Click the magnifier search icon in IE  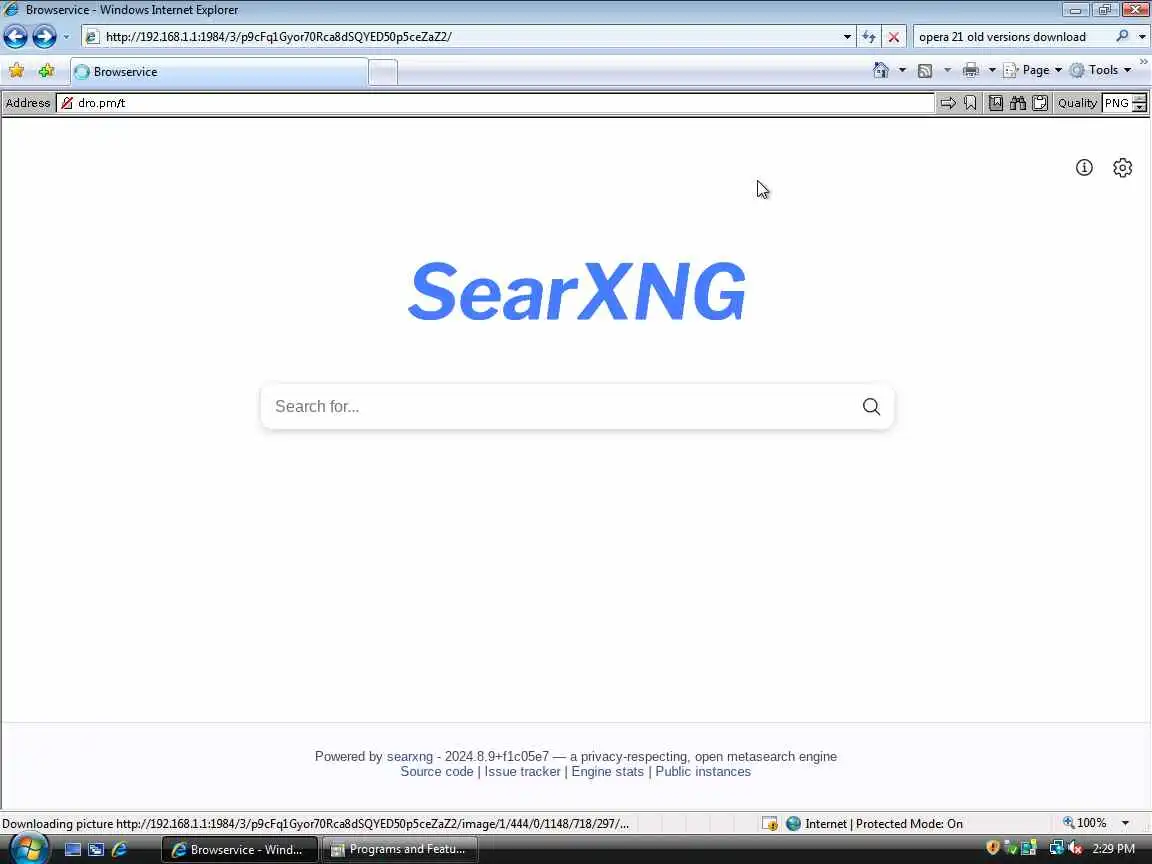(x=1122, y=36)
